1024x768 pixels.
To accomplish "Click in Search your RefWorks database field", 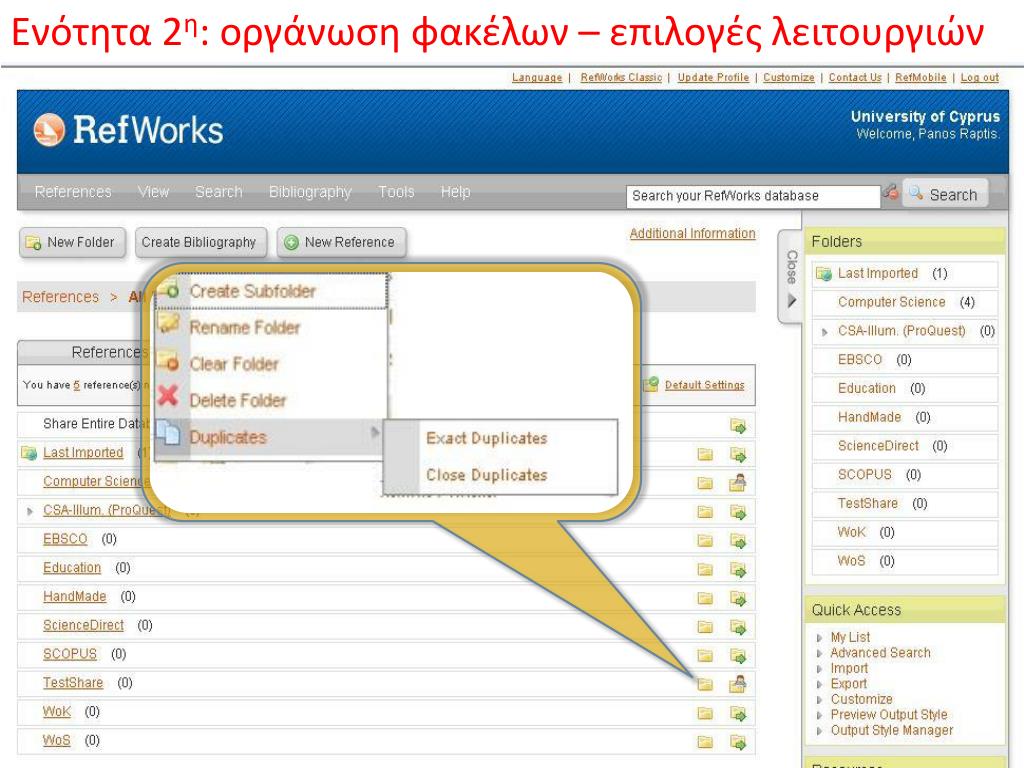I will tap(753, 196).
